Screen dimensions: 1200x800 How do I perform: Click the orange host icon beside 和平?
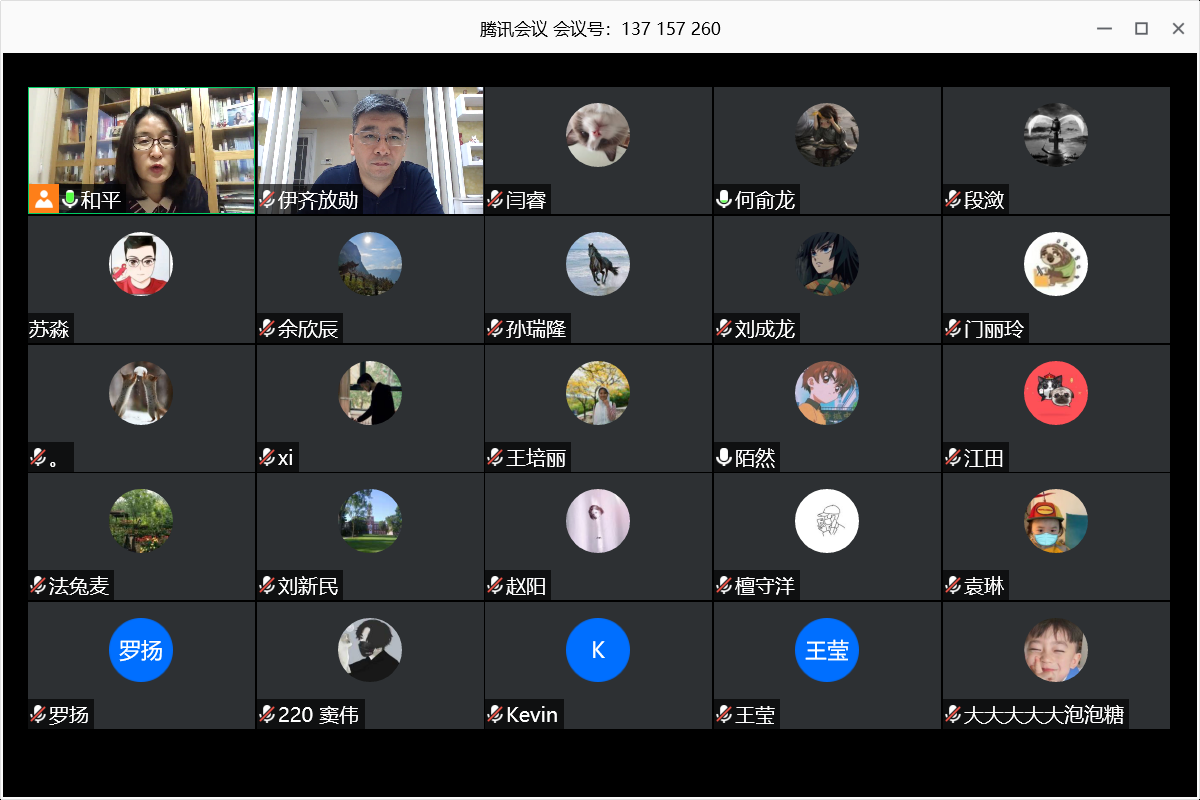point(44,199)
